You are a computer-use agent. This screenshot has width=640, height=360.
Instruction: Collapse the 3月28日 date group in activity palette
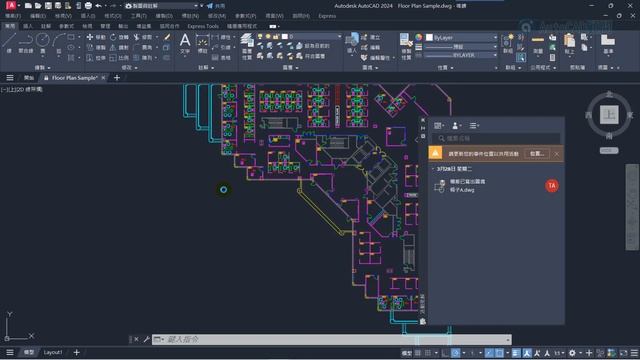coord(433,169)
